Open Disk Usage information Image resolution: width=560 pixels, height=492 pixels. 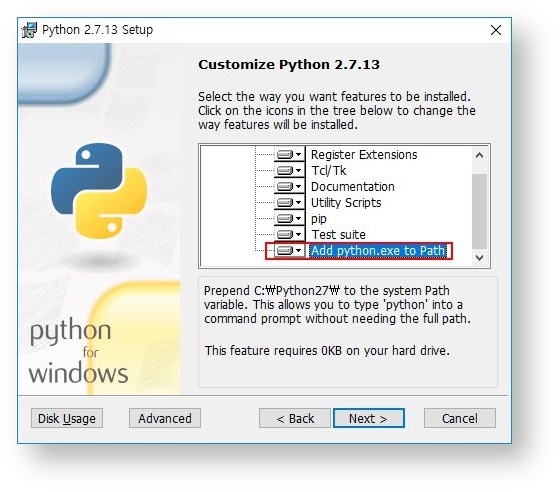[67, 418]
